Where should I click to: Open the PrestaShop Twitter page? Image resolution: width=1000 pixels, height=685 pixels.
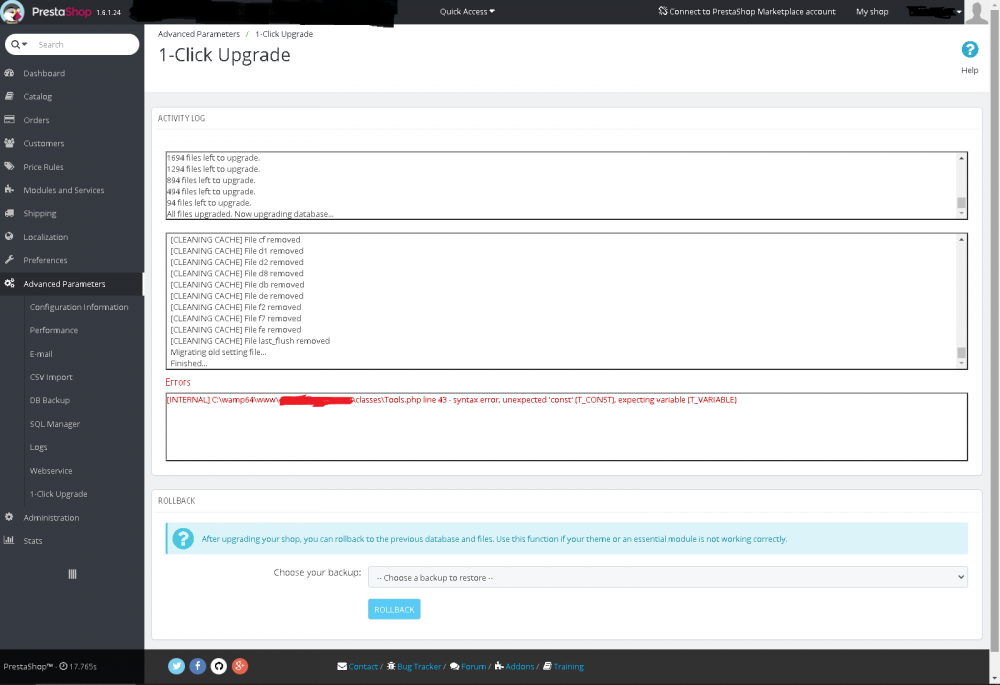176,666
